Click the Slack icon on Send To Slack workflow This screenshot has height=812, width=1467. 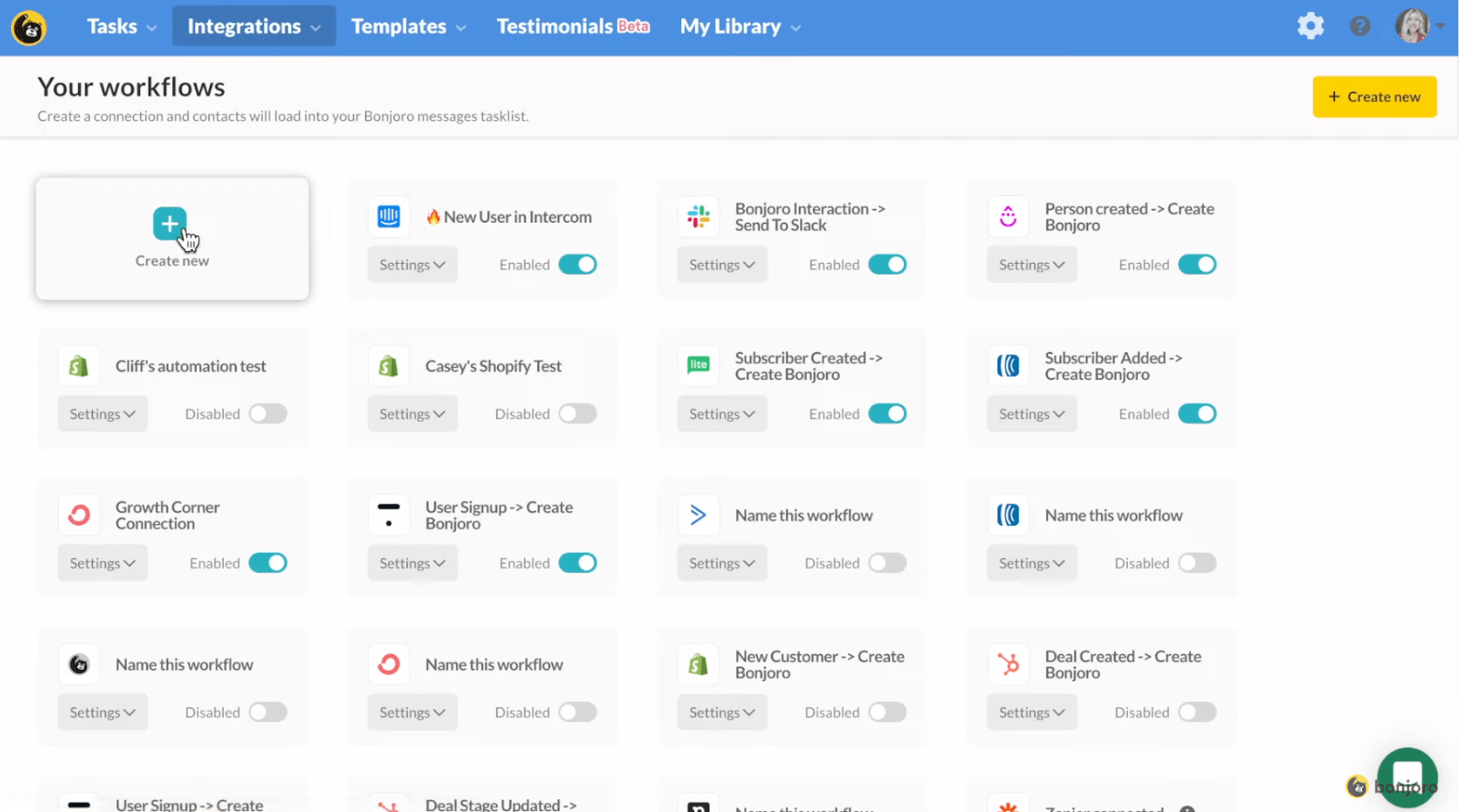(699, 217)
